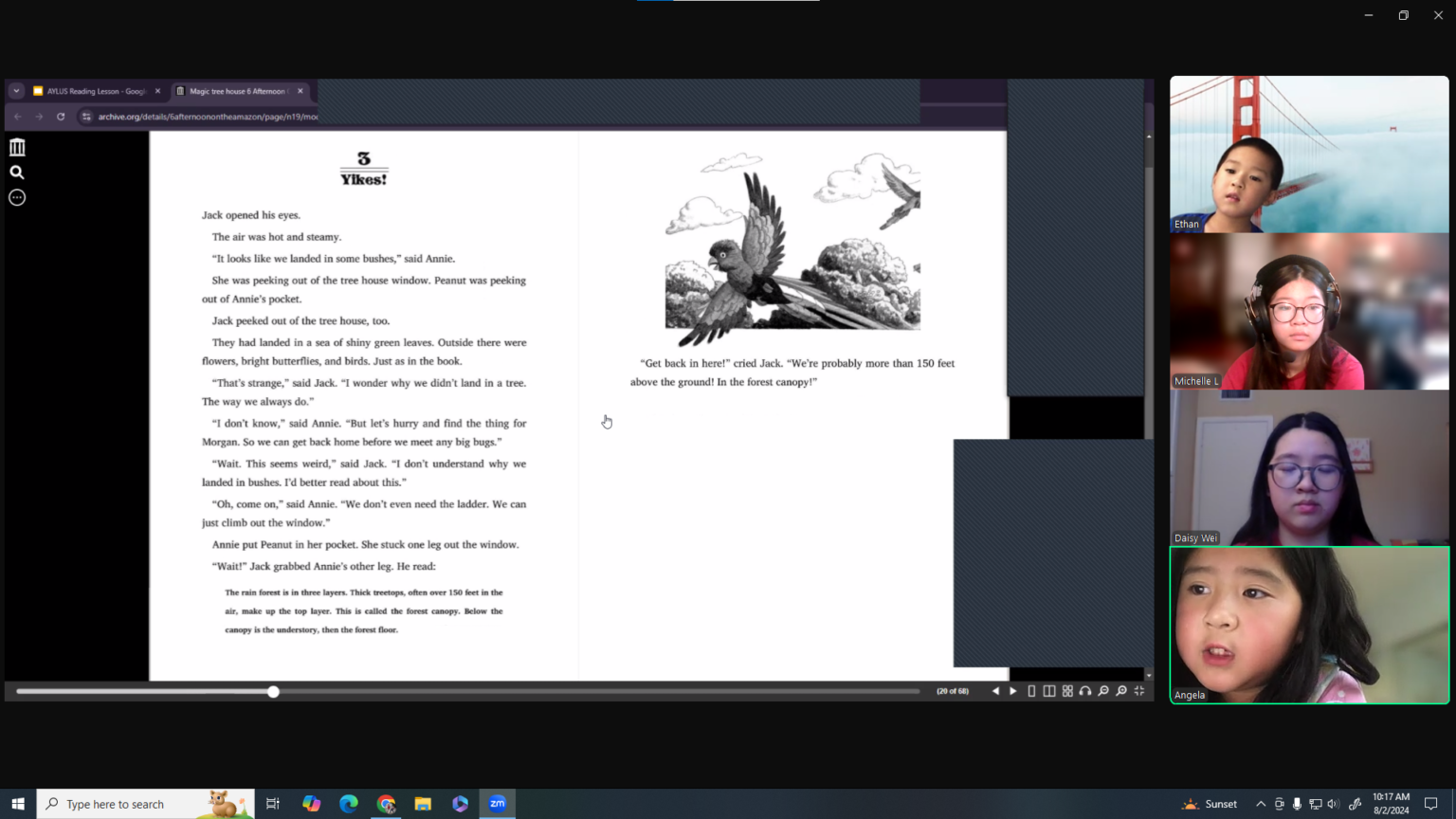Switch to two-page view

pos(1049,691)
